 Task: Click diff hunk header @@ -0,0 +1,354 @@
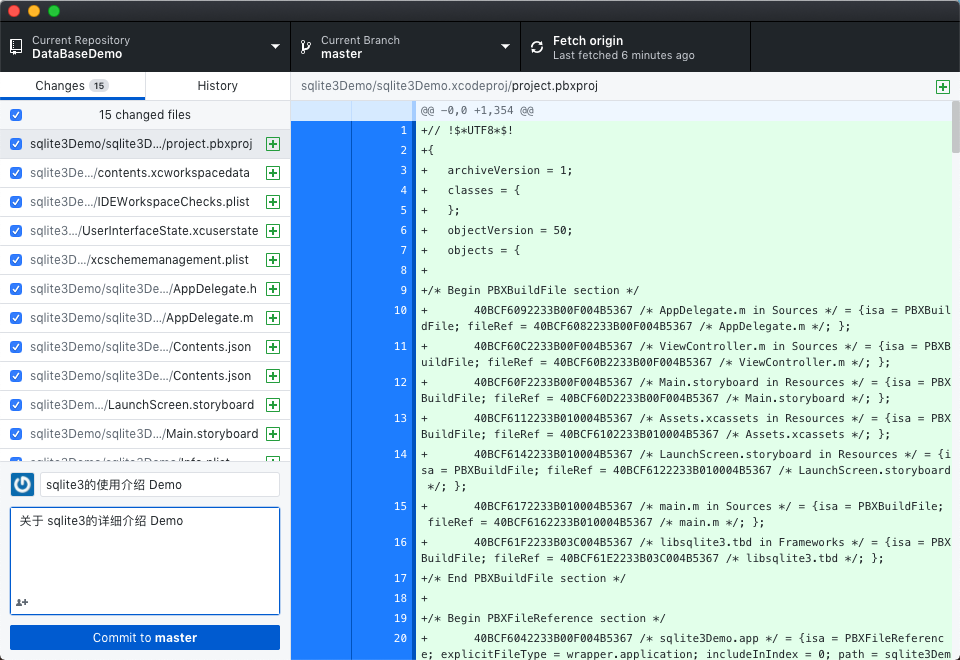click(x=477, y=111)
